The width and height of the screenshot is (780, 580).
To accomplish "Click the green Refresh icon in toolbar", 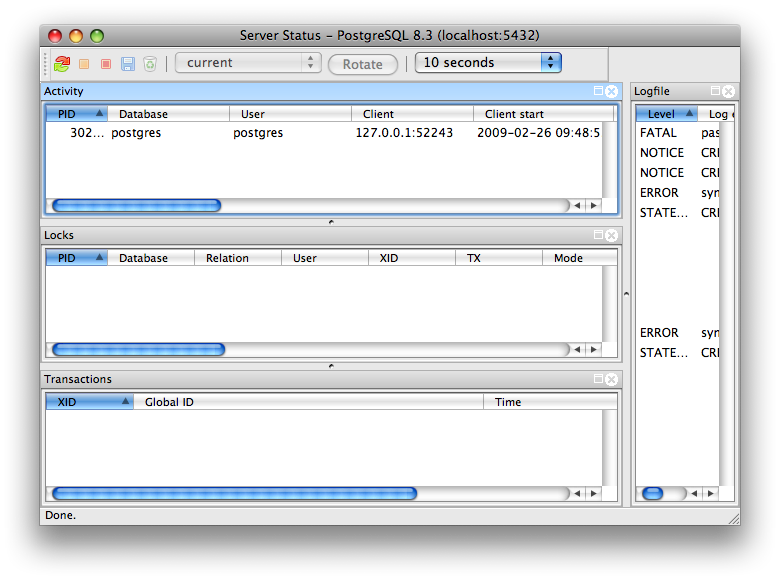I will point(62,63).
